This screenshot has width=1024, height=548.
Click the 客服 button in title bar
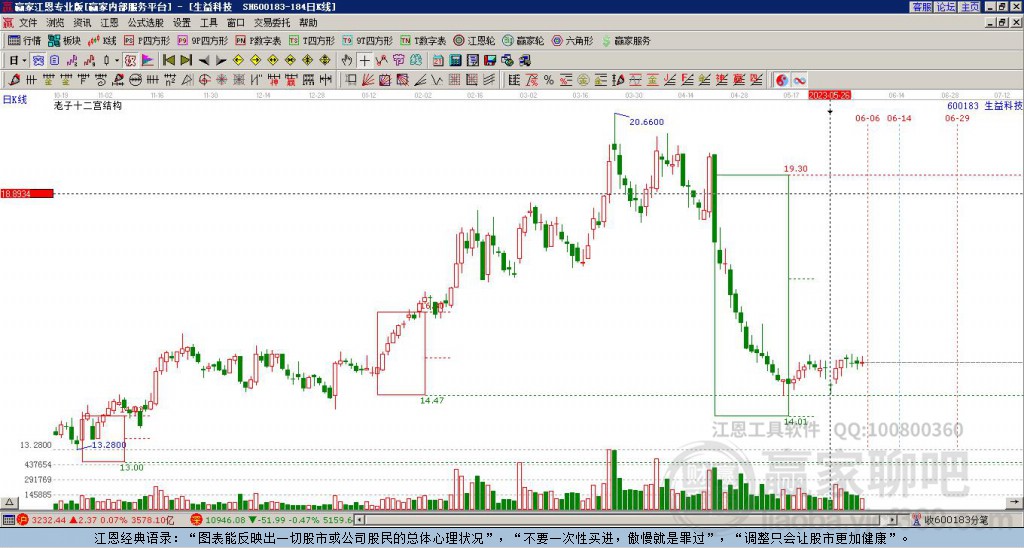point(921,7)
